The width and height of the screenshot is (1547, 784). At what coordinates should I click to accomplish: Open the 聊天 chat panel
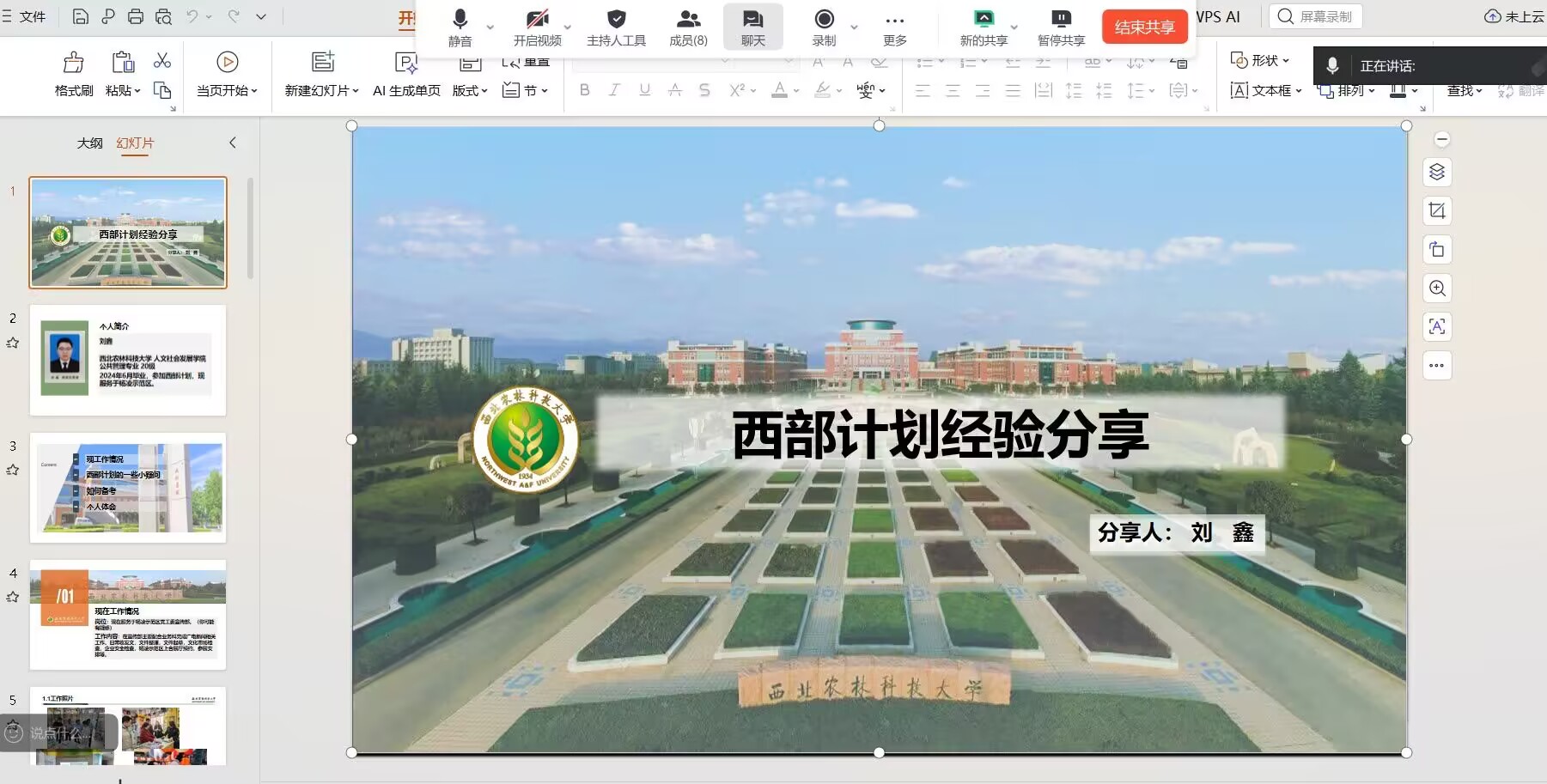(x=752, y=27)
